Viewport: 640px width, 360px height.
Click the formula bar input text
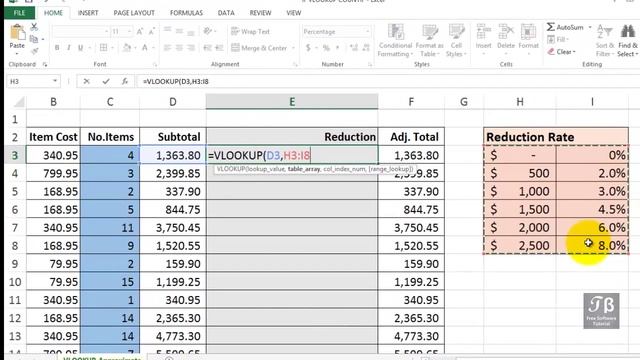click(x=176, y=81)
